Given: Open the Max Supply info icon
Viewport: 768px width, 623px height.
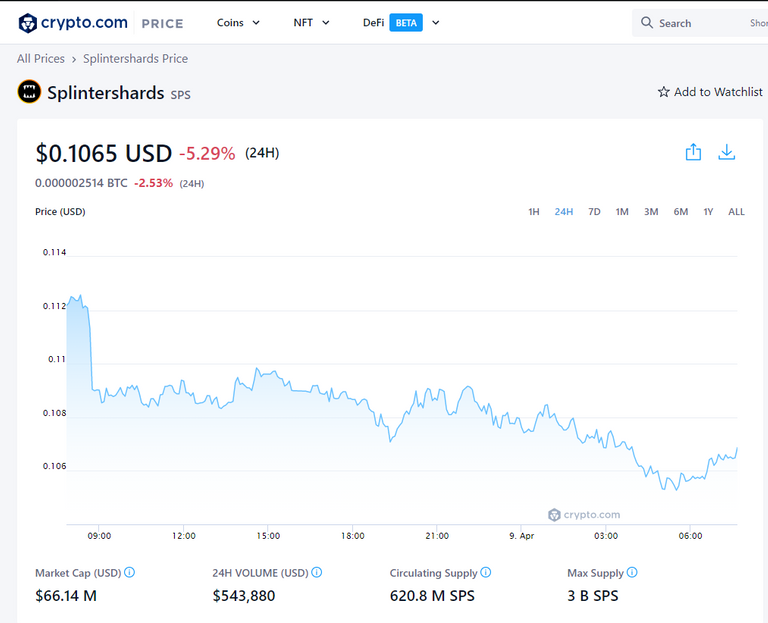Looking at the screenshot, I should (x=632, y=572).
